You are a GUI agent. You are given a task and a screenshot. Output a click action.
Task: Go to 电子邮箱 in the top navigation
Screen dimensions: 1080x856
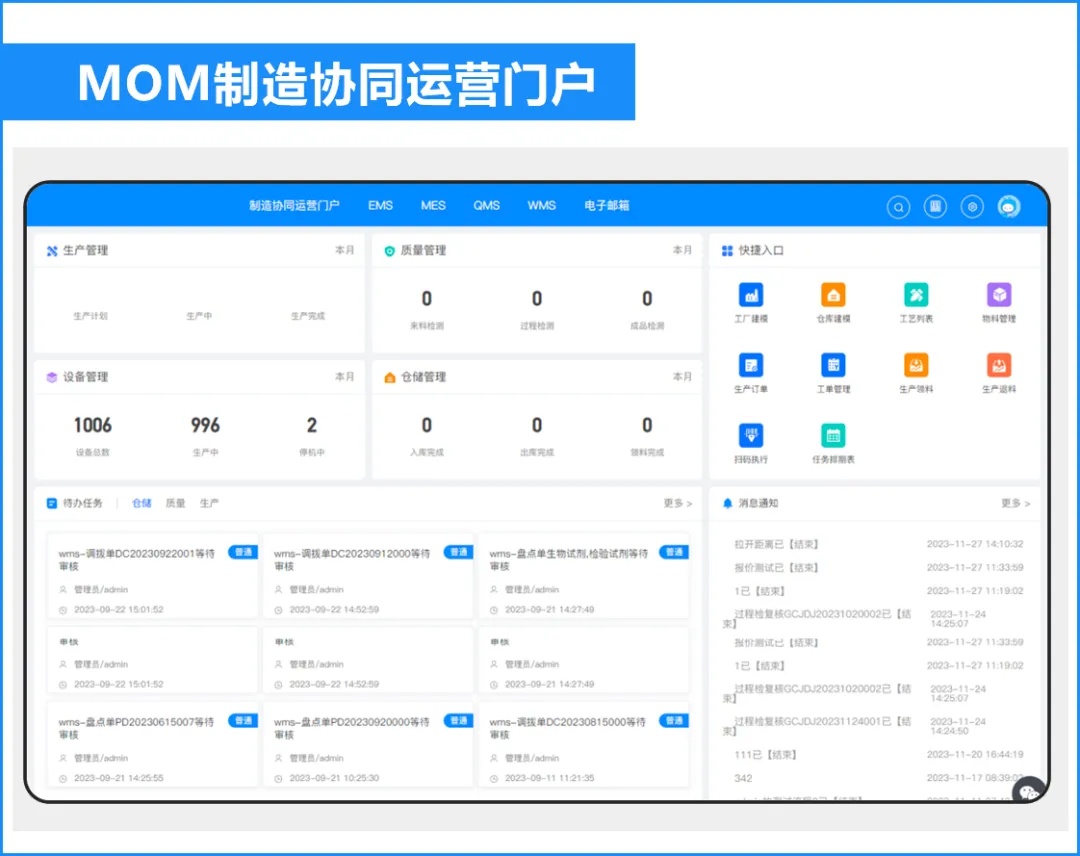click(x=607, y=206)
